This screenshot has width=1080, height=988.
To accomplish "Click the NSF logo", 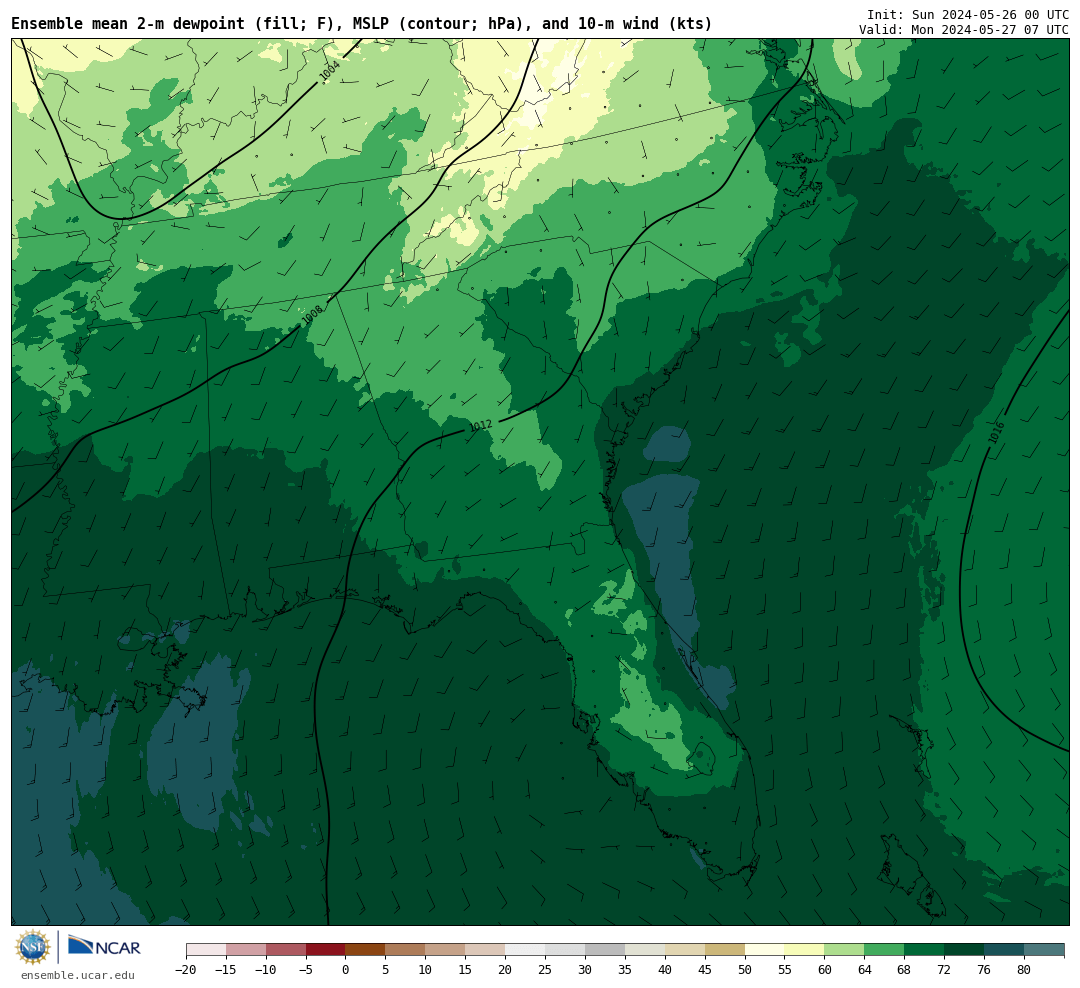I will tap(32, 947).
